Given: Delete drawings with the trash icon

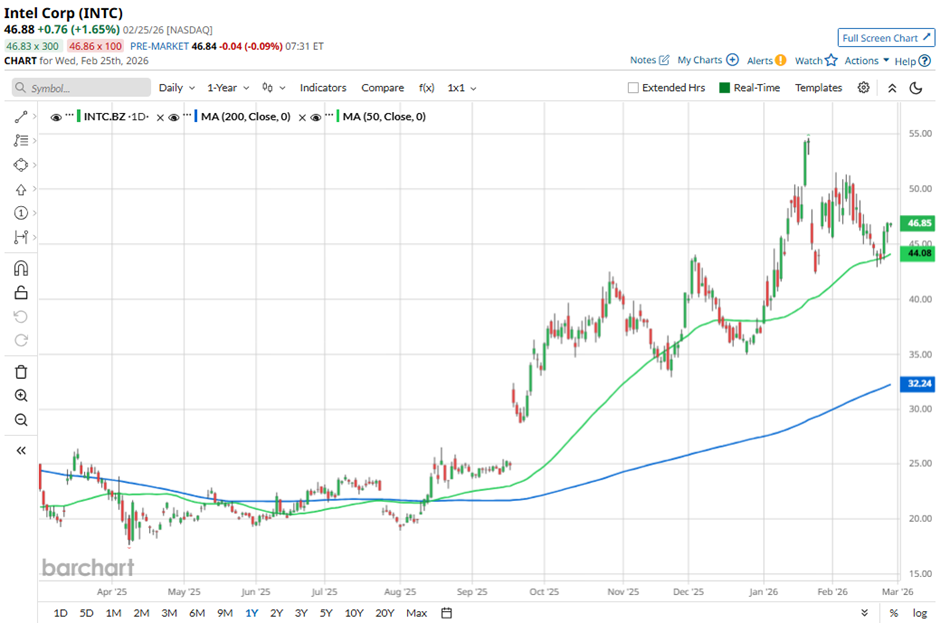Looking at the screenshot, I should tap(21, 372).
